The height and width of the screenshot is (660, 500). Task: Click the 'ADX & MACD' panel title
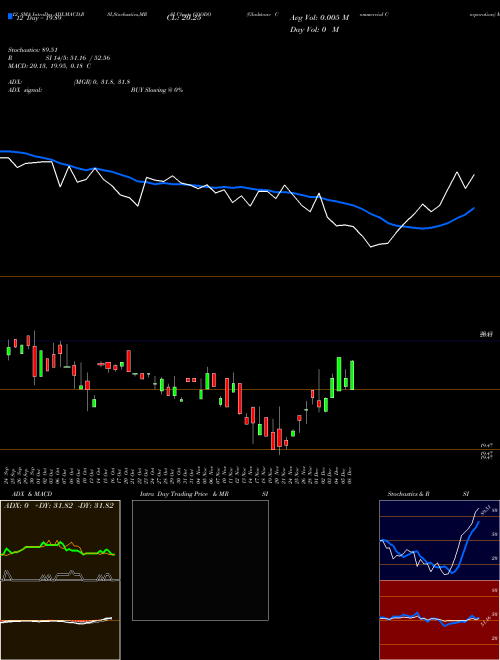click(x=32, y=494)
